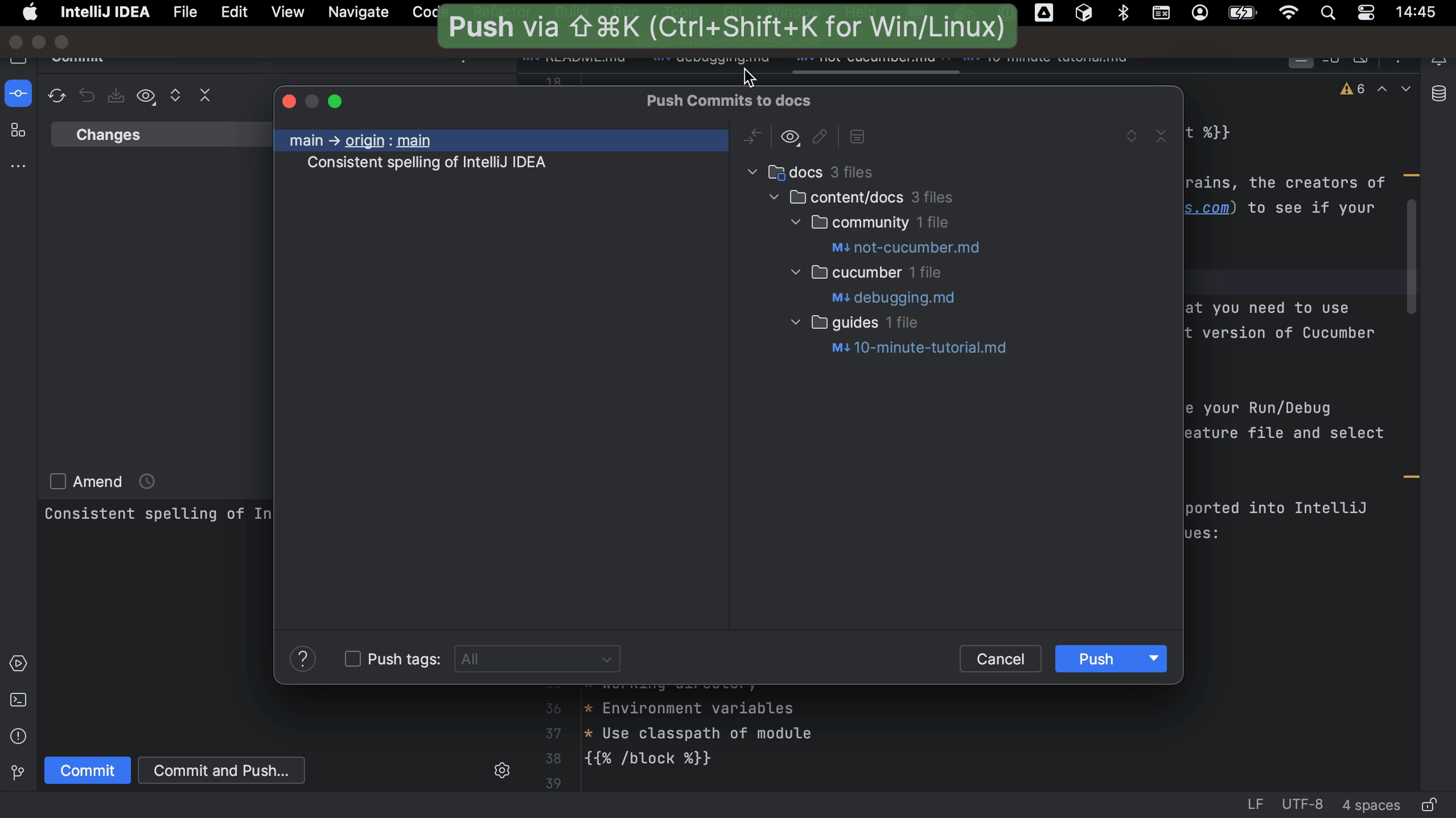Click the Cancel button in push dialog
This screenshot has height=818, width=1456.
[1000, 659]
